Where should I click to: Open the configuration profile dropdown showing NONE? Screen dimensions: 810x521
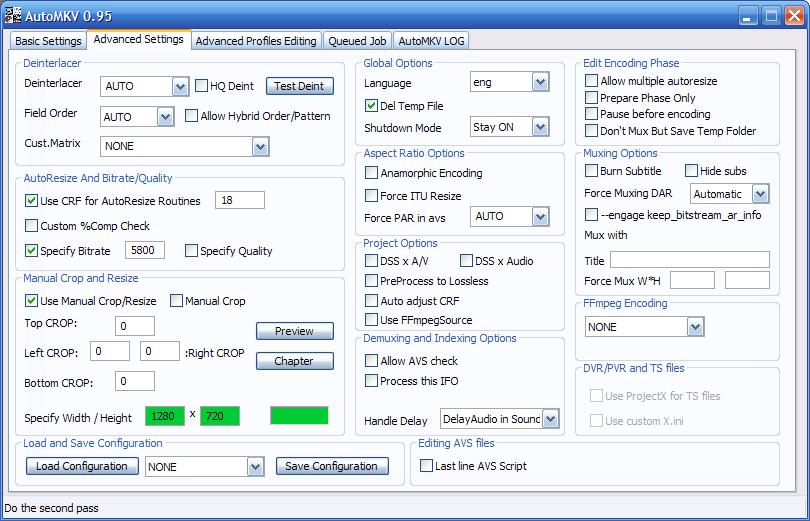255,467
